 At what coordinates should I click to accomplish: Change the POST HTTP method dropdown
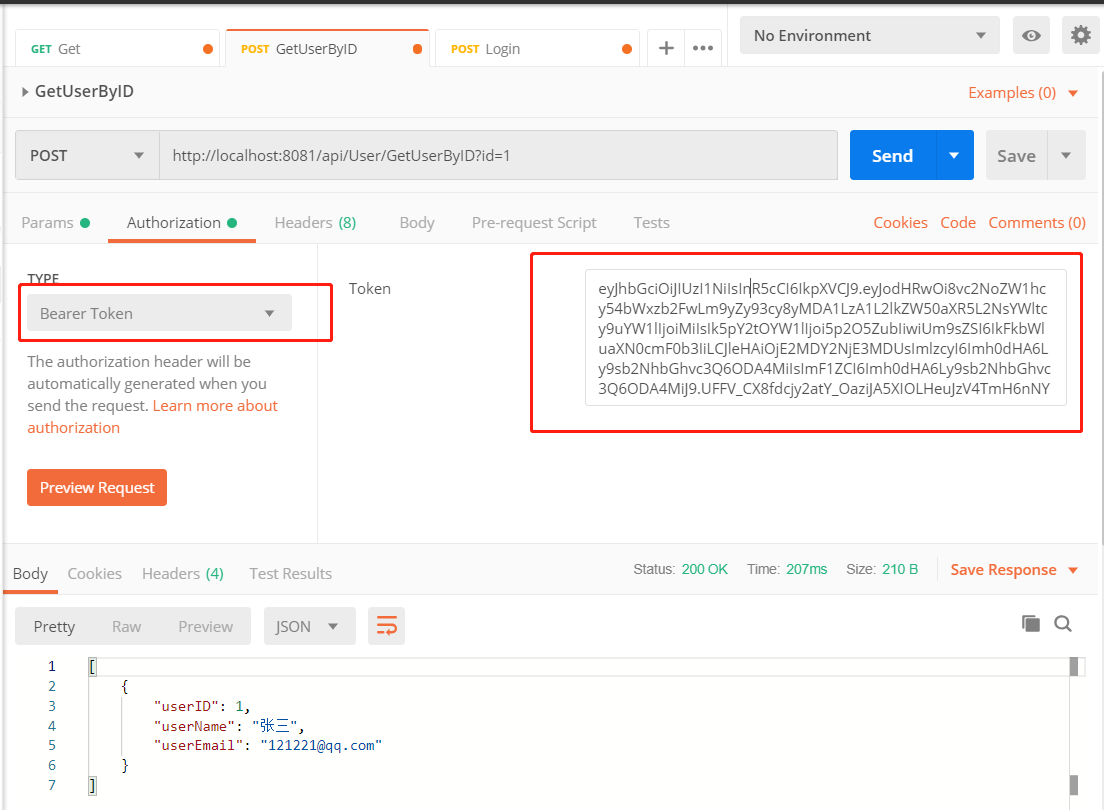pyautogui.click(x=87, y=156)
